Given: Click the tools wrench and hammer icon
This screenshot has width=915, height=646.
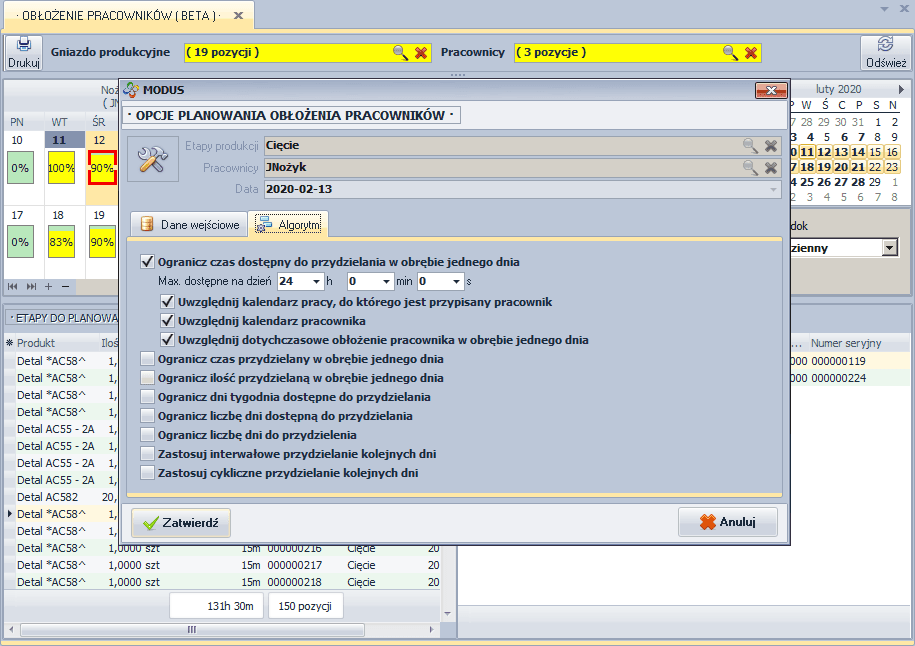Looking at the screenshot, I should click(153, 159).
